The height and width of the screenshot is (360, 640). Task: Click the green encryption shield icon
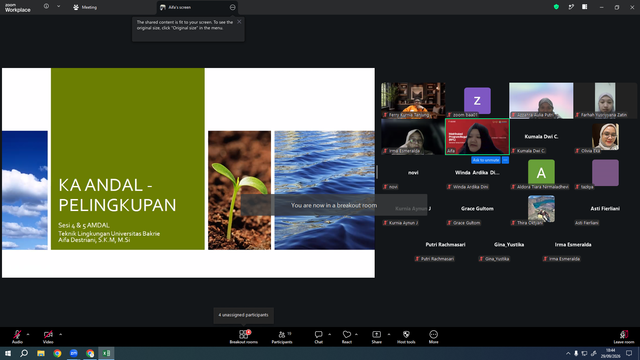point(556,7)
